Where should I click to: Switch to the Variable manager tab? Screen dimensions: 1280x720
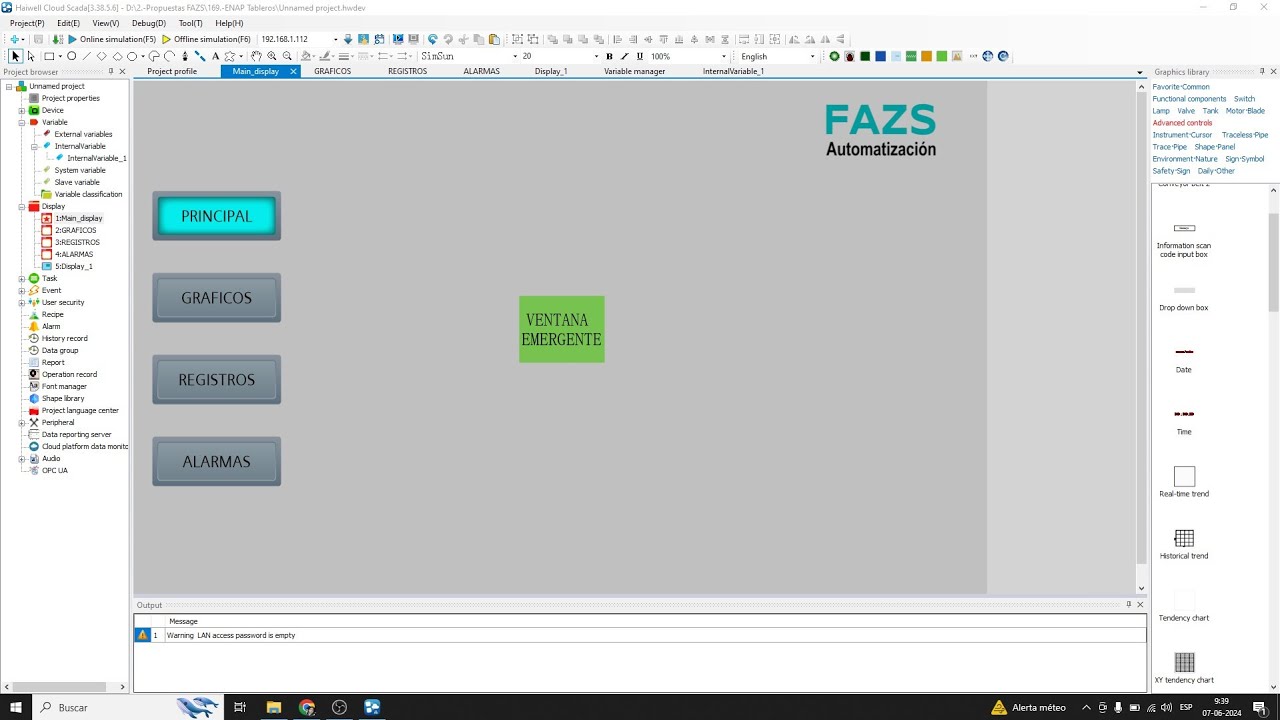(634, 71)
